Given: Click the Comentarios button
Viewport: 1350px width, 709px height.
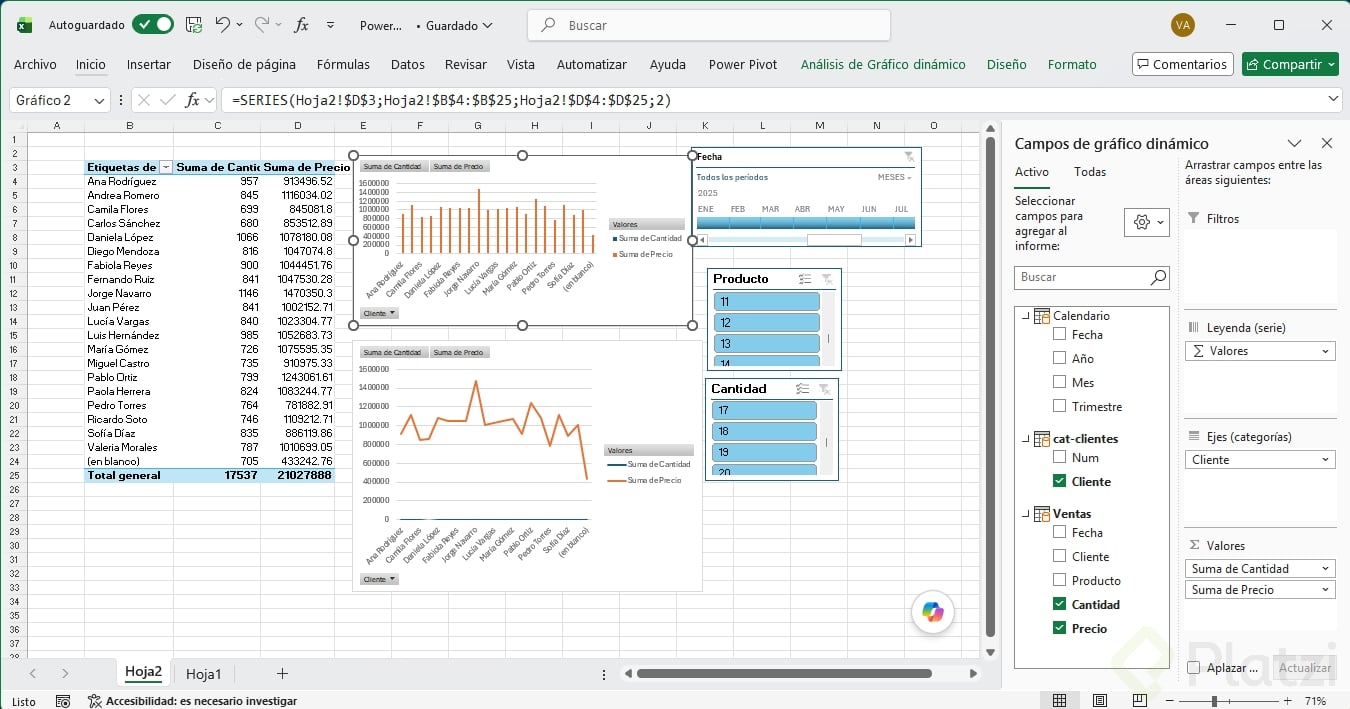Looking at the screenshot, I should click(x=1182, y=64).
